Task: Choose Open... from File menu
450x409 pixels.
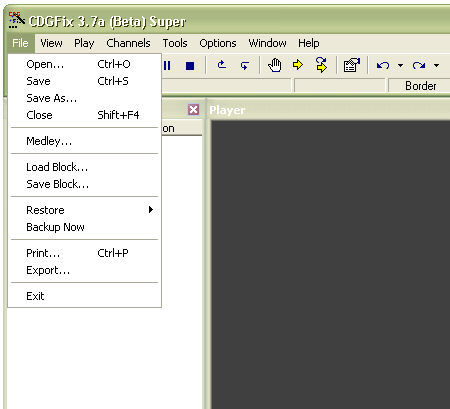Action: click(x=85, y=64)
